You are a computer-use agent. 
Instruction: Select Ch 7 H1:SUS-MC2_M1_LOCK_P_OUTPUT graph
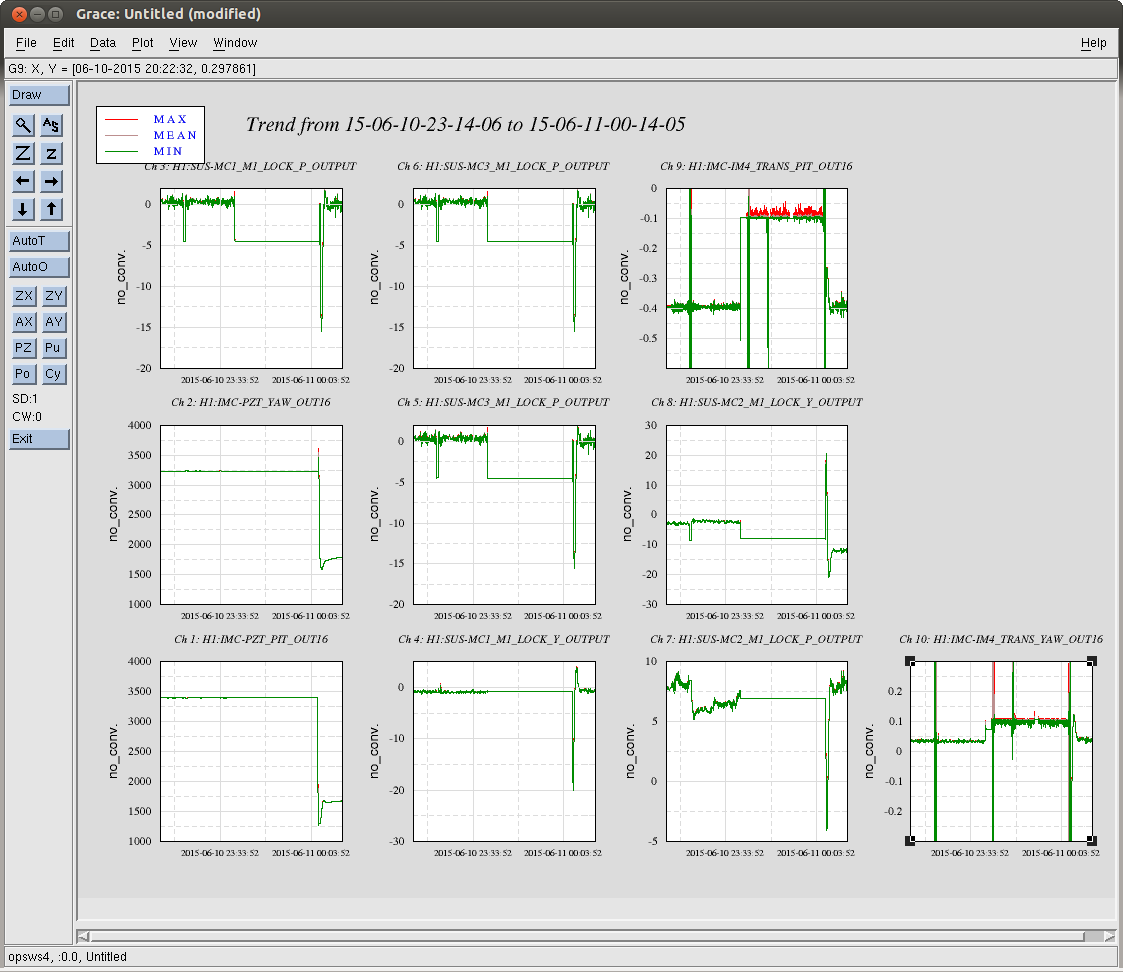pyautogui.click(x=757, y=751)
